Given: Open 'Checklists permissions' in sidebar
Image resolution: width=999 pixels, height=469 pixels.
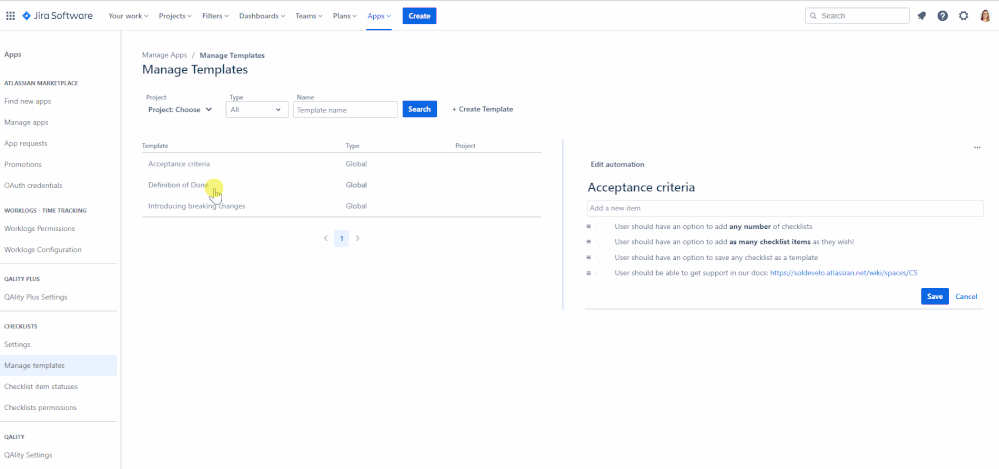Looking at the screenshot, I should click(40, 407).
